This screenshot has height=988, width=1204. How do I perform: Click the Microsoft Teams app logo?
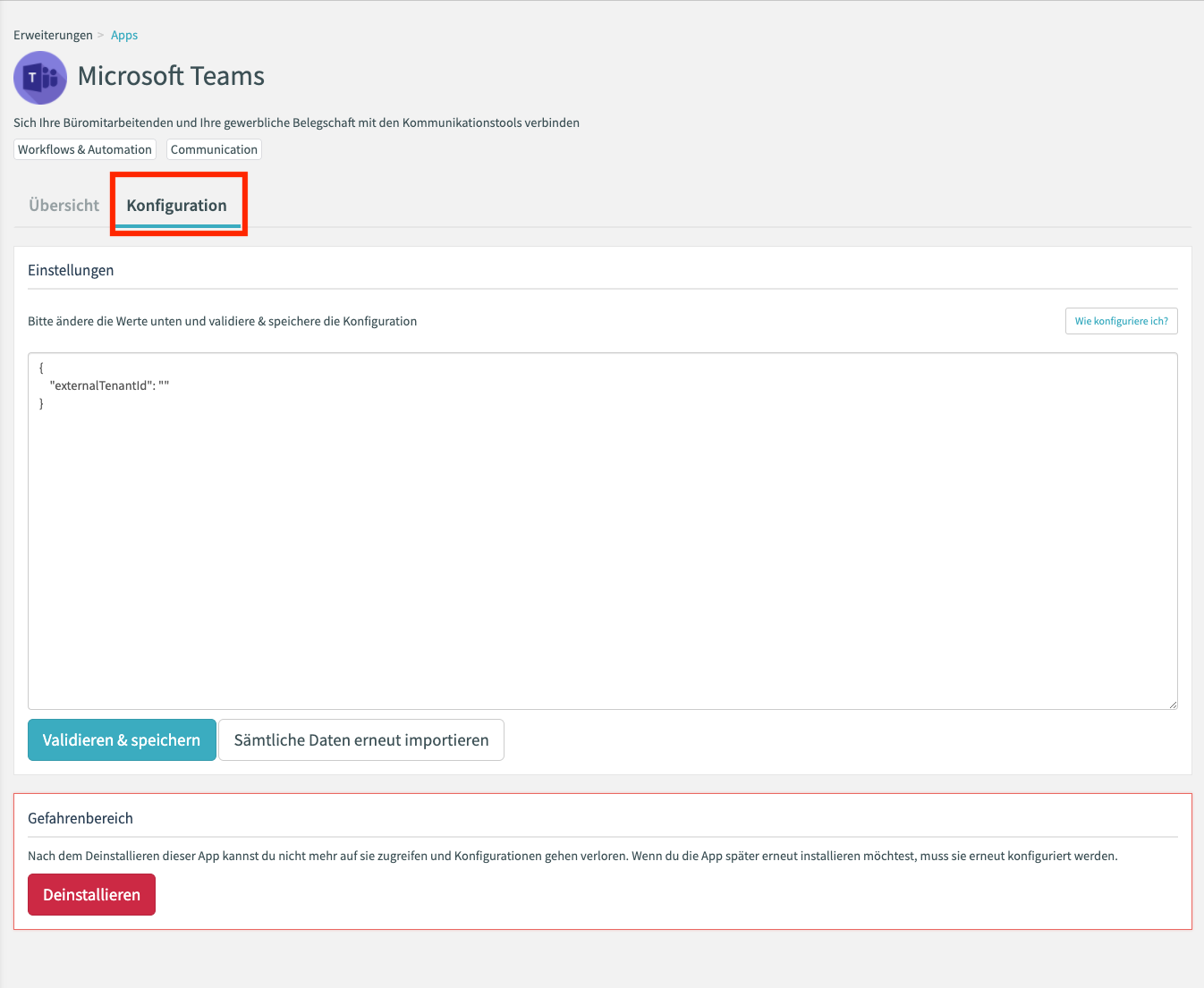tap(40, 78)
